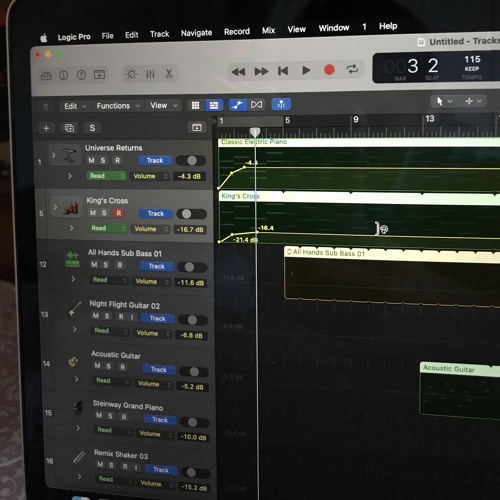Click Night Flight Guitar 02 track icon
This screenshot has width=500, height=500.
(74, 309)
